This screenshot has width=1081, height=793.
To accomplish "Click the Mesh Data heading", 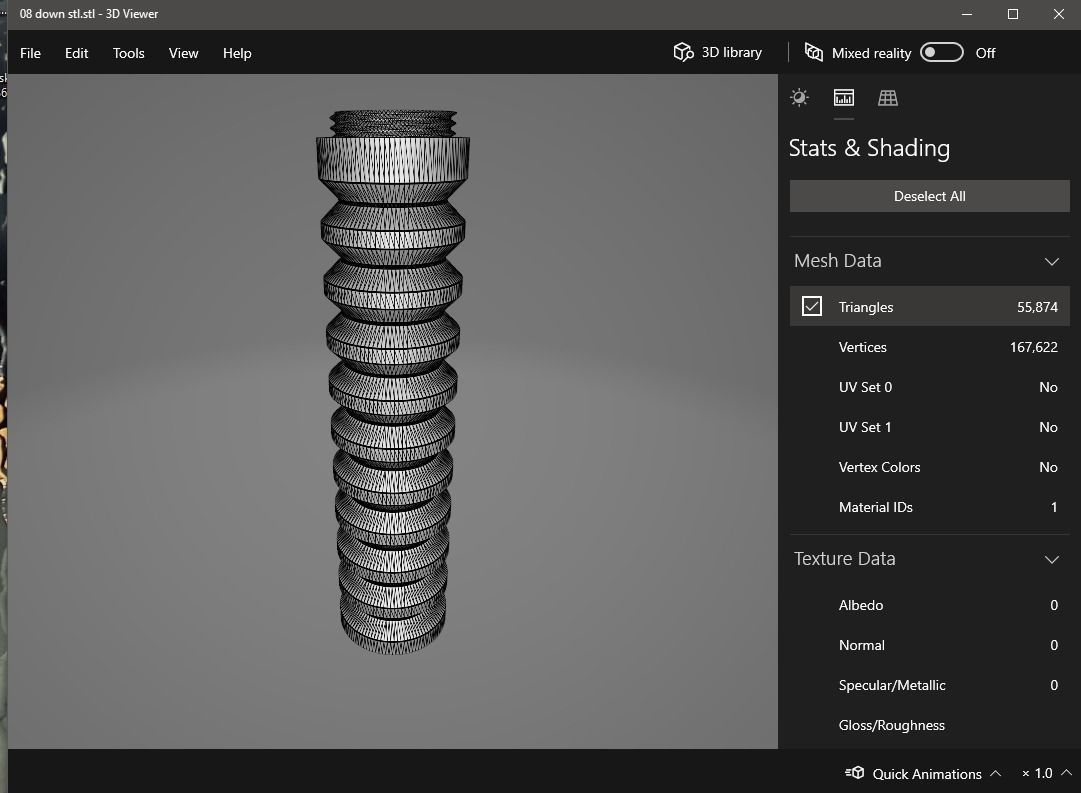I will 838,261.
